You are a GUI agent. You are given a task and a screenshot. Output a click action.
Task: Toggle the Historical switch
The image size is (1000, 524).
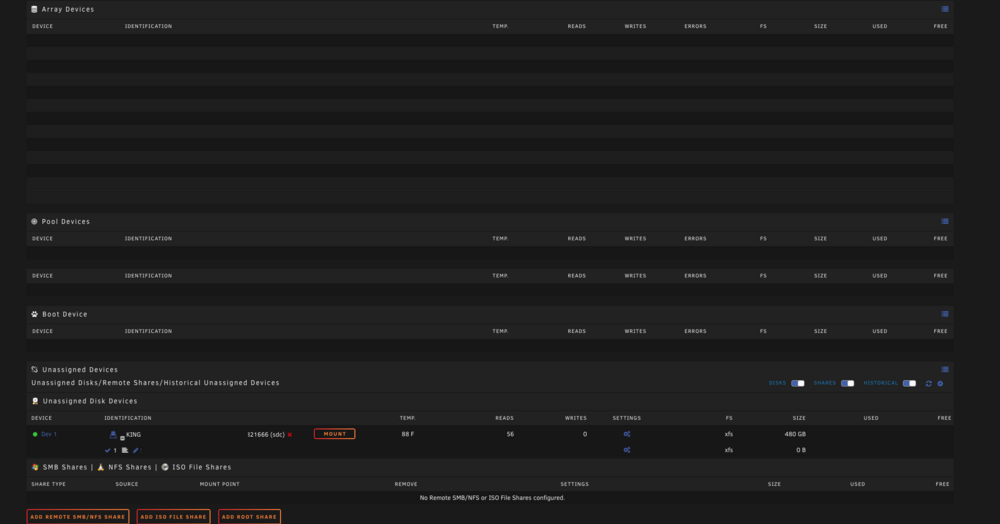point(909,384)
